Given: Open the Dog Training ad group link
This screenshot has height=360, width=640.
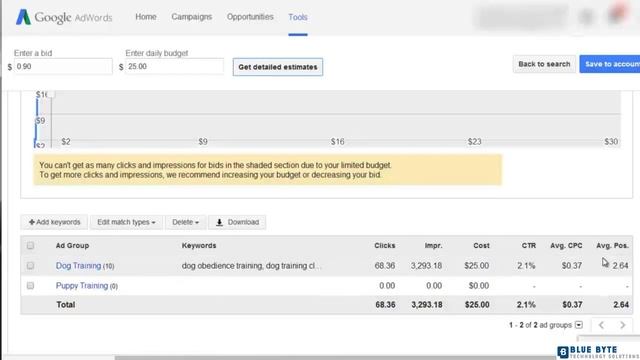Looking at the screenshot, I should [x=78, y=266].
